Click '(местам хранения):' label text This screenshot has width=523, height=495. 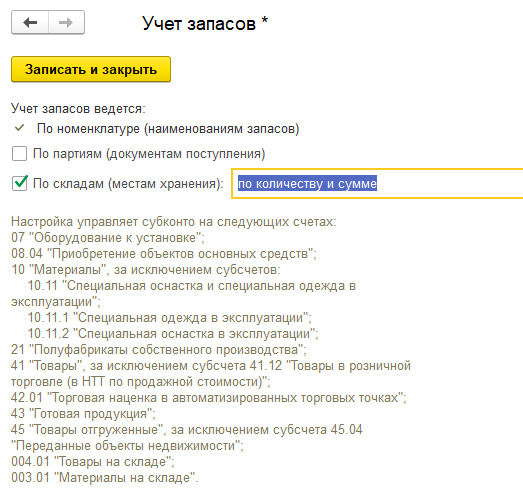tap(166, 183)
